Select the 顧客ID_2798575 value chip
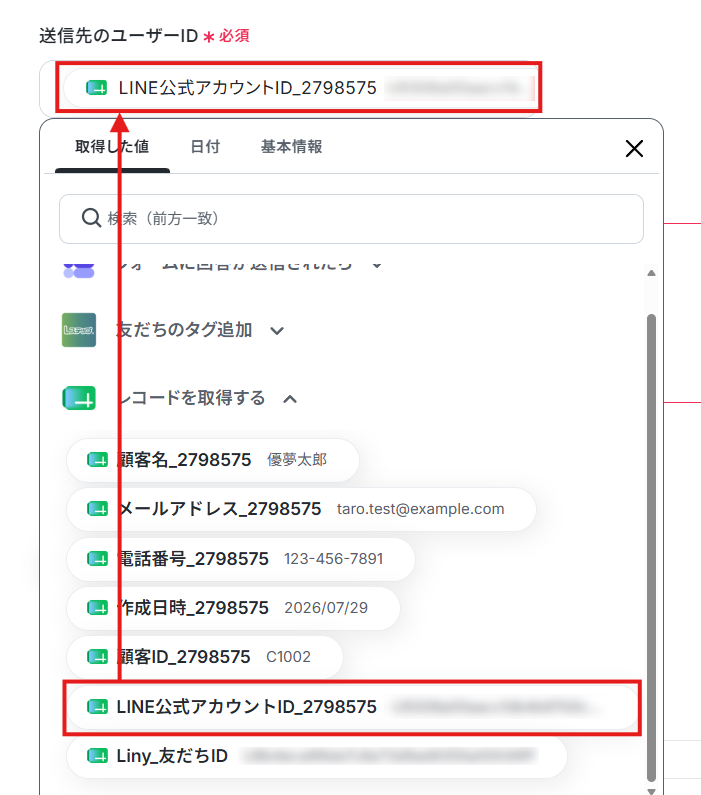 [x=205, y=657]
